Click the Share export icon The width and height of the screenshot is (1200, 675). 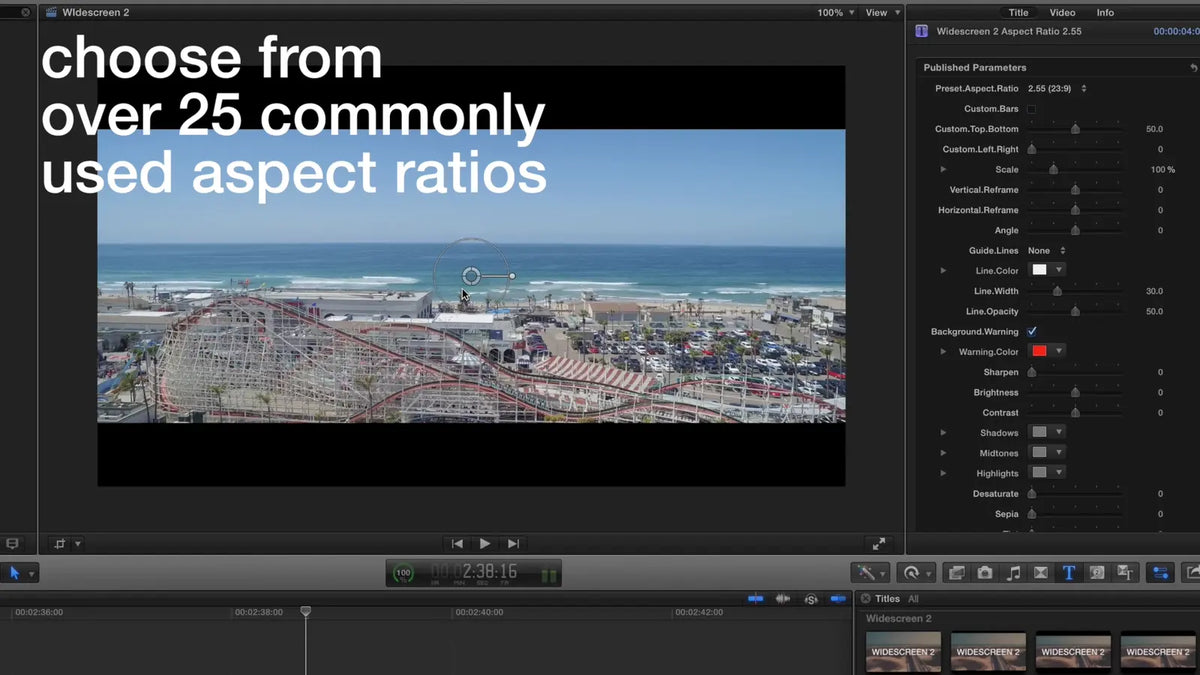click(1192, 573)
